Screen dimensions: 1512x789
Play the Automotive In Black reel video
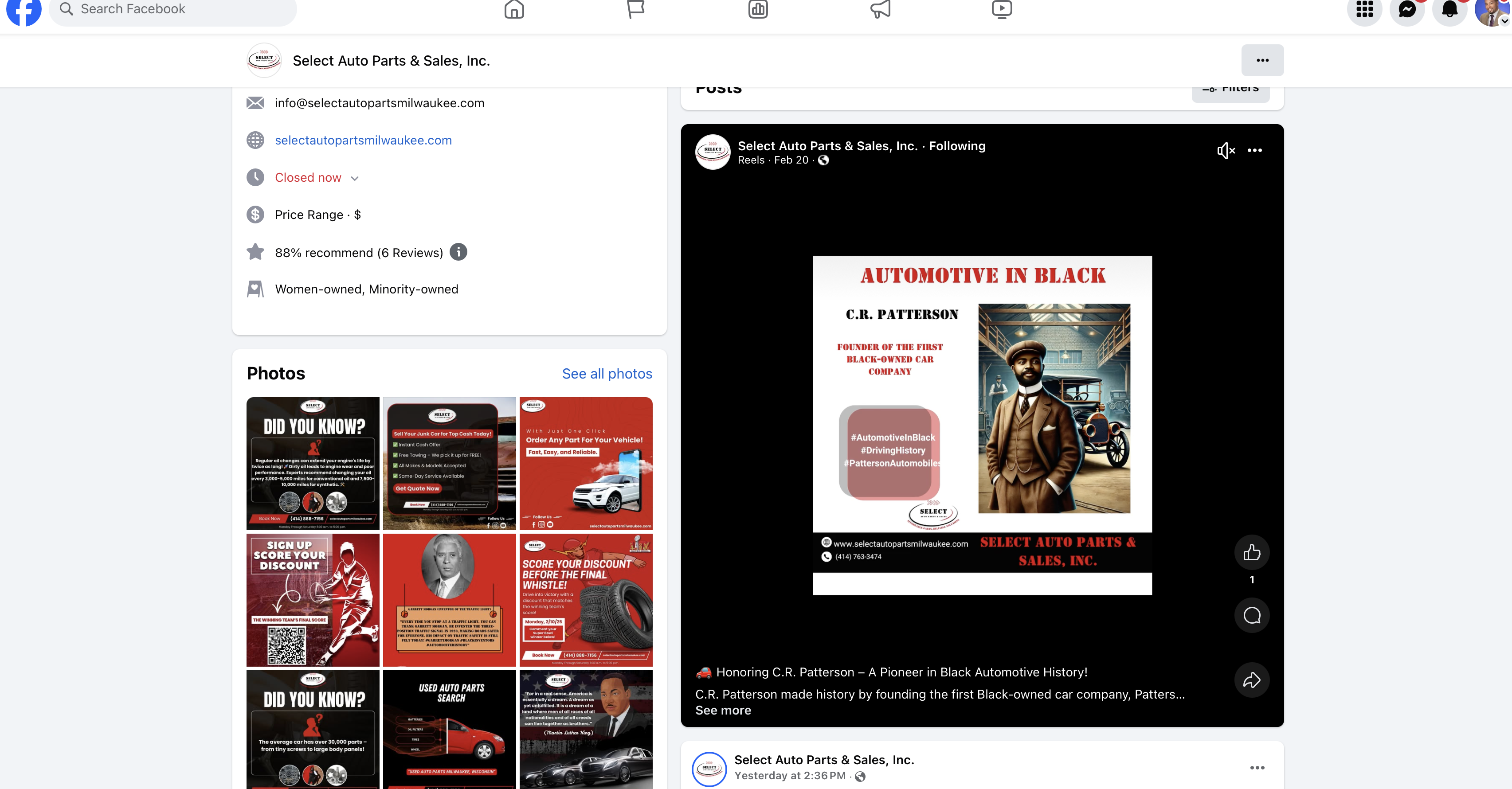982,425
